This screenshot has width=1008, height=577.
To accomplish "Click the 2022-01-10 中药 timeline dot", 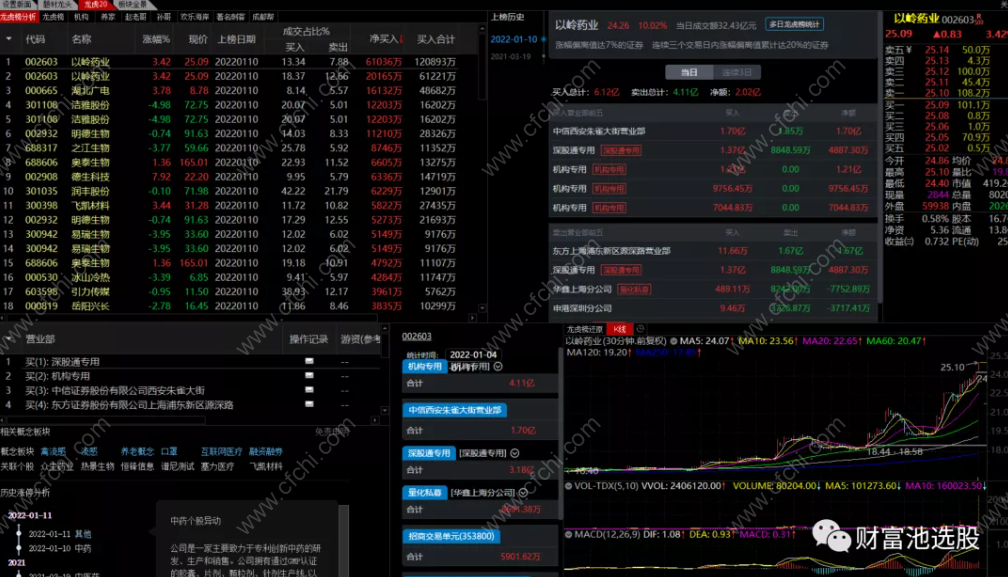I will coord(19,549).
